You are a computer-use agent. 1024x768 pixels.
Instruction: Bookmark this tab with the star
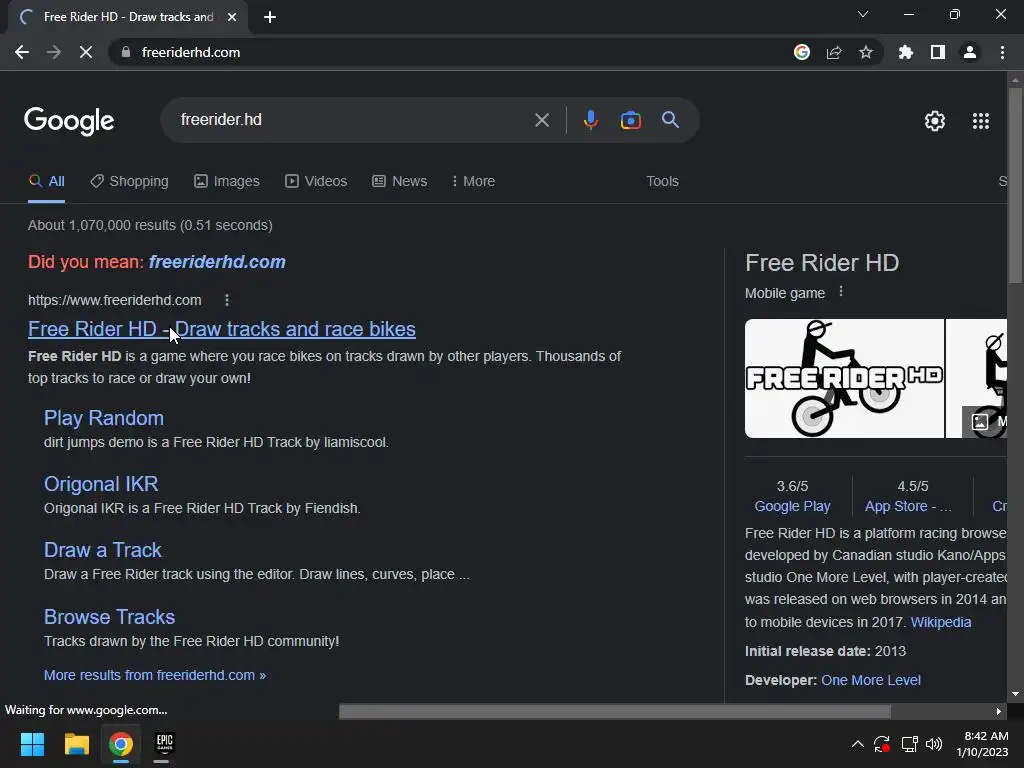(x=866, y=52)
